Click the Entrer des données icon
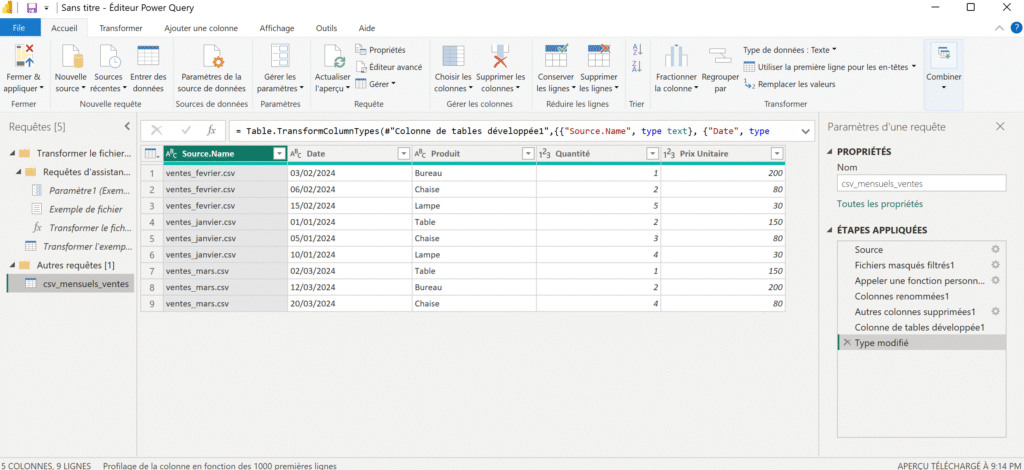Screen dimensions: 1024x470 [148, 56]
